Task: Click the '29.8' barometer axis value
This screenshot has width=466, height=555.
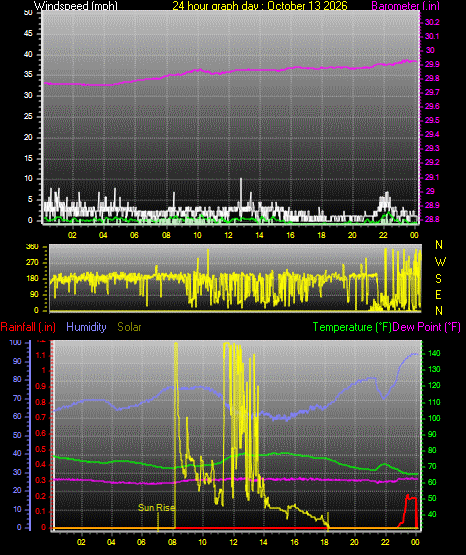Action: [x=432, y=79]
